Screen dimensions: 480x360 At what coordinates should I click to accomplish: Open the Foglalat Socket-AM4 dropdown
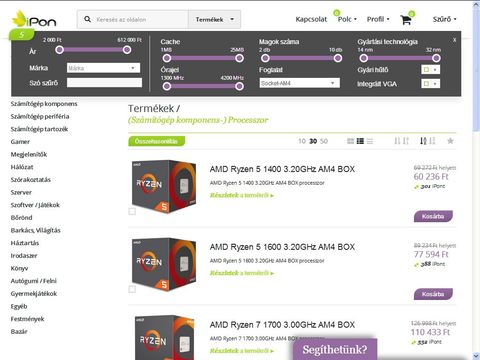(300, 83)
